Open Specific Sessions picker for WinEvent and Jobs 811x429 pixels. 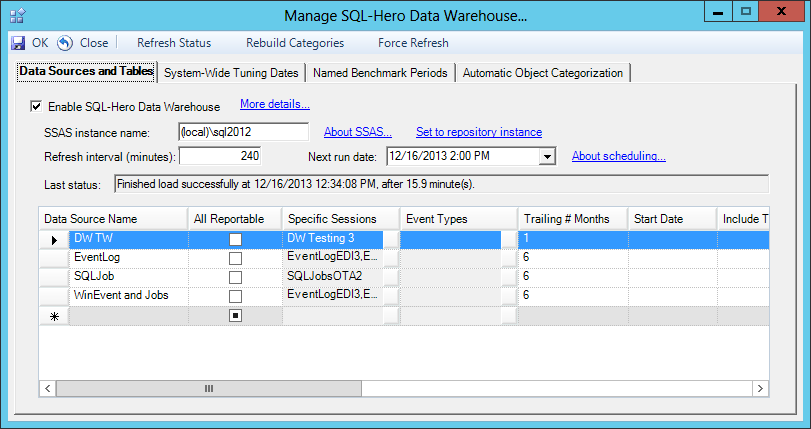point(391,297)
